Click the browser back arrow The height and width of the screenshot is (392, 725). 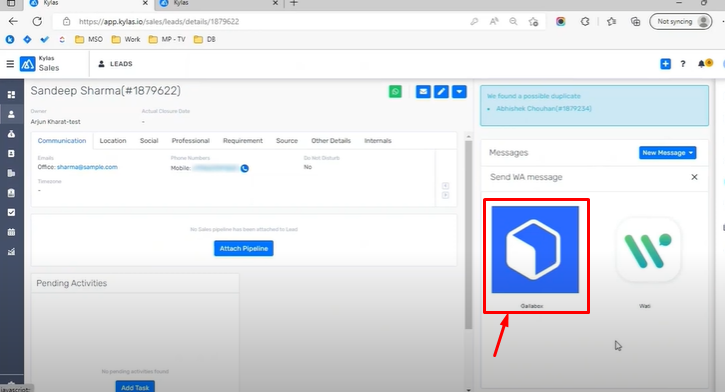[x=13, y=21]
